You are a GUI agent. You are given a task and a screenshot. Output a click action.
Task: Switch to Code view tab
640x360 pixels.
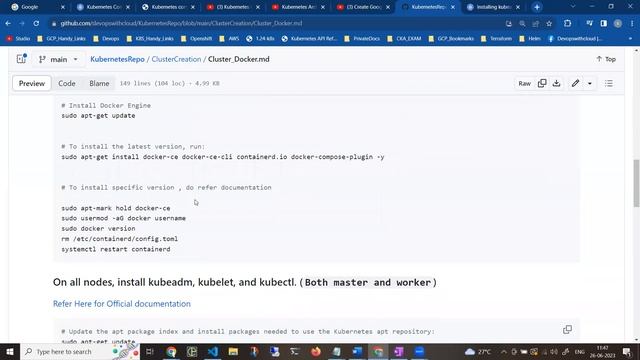click(x=67, y=83)
